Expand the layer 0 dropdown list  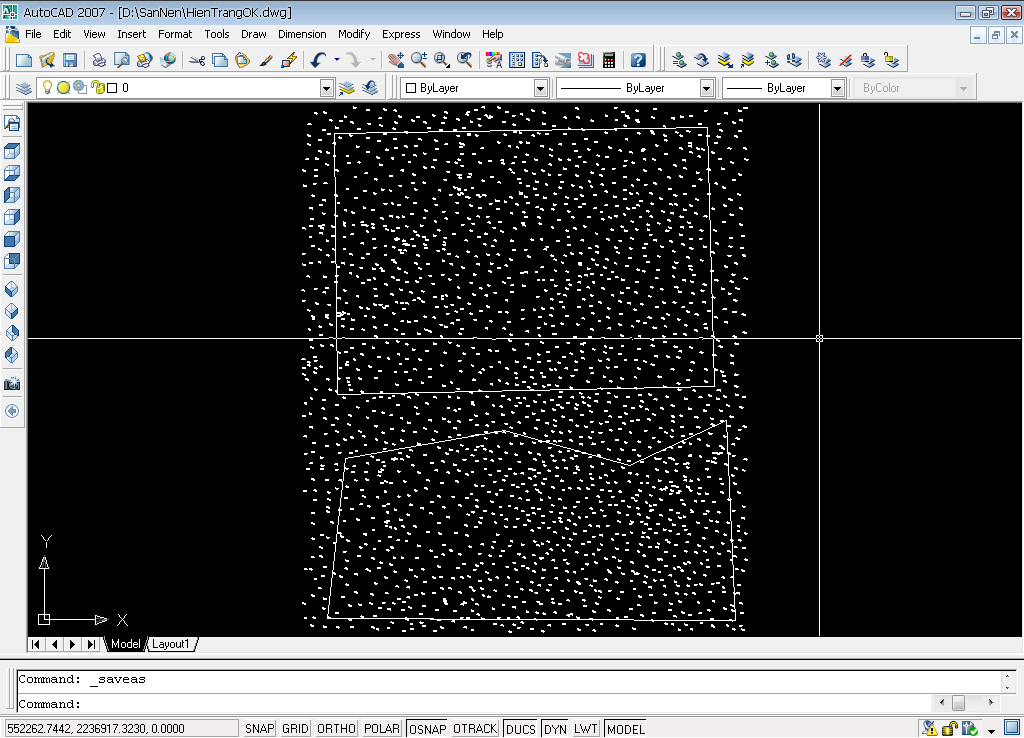pos(325,88)
